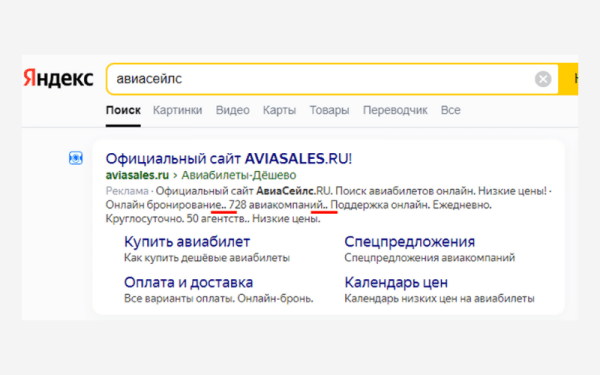The width and height of the screenshot is (600, 375).
Task: Go to the Карты tab
Action: (x=279, y=110)
